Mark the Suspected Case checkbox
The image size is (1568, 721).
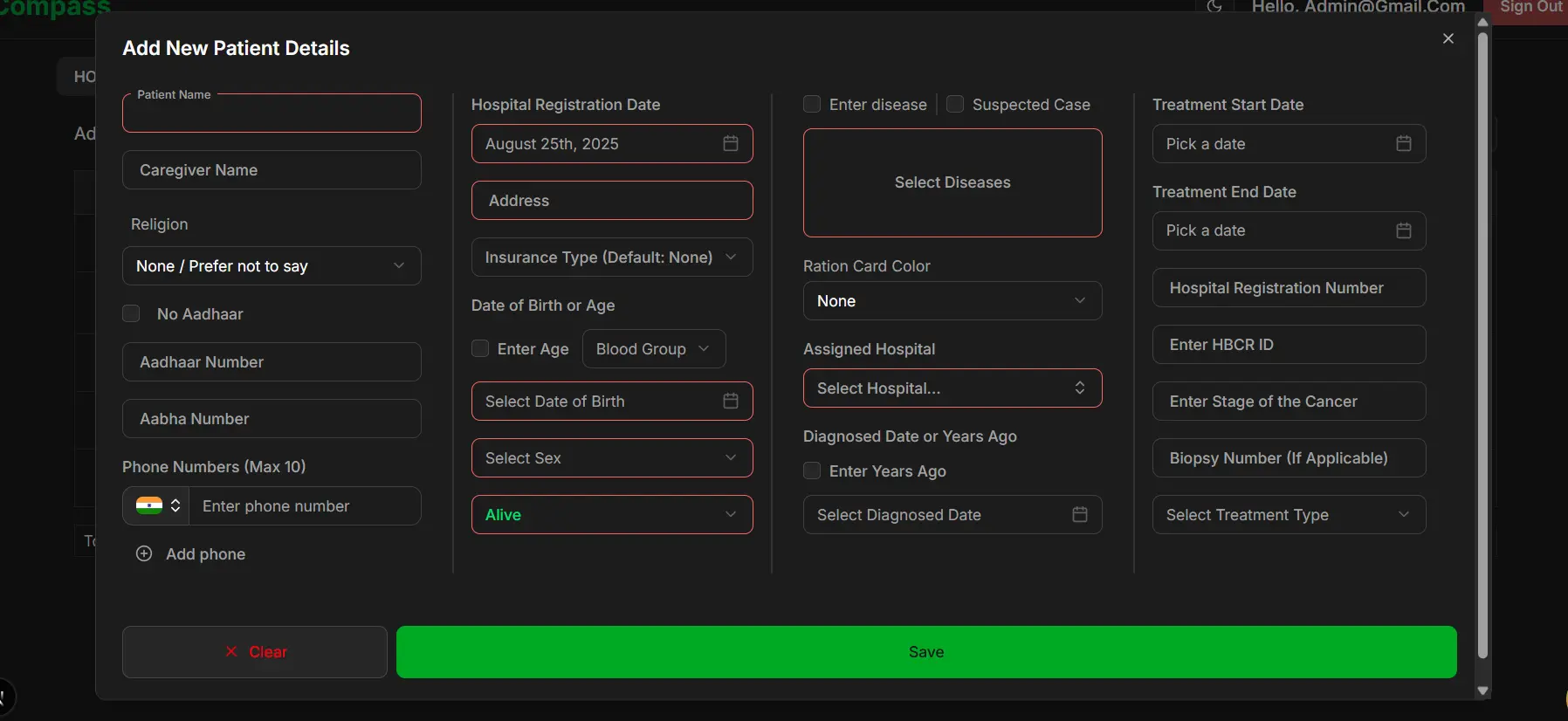(x=955, y=104)
